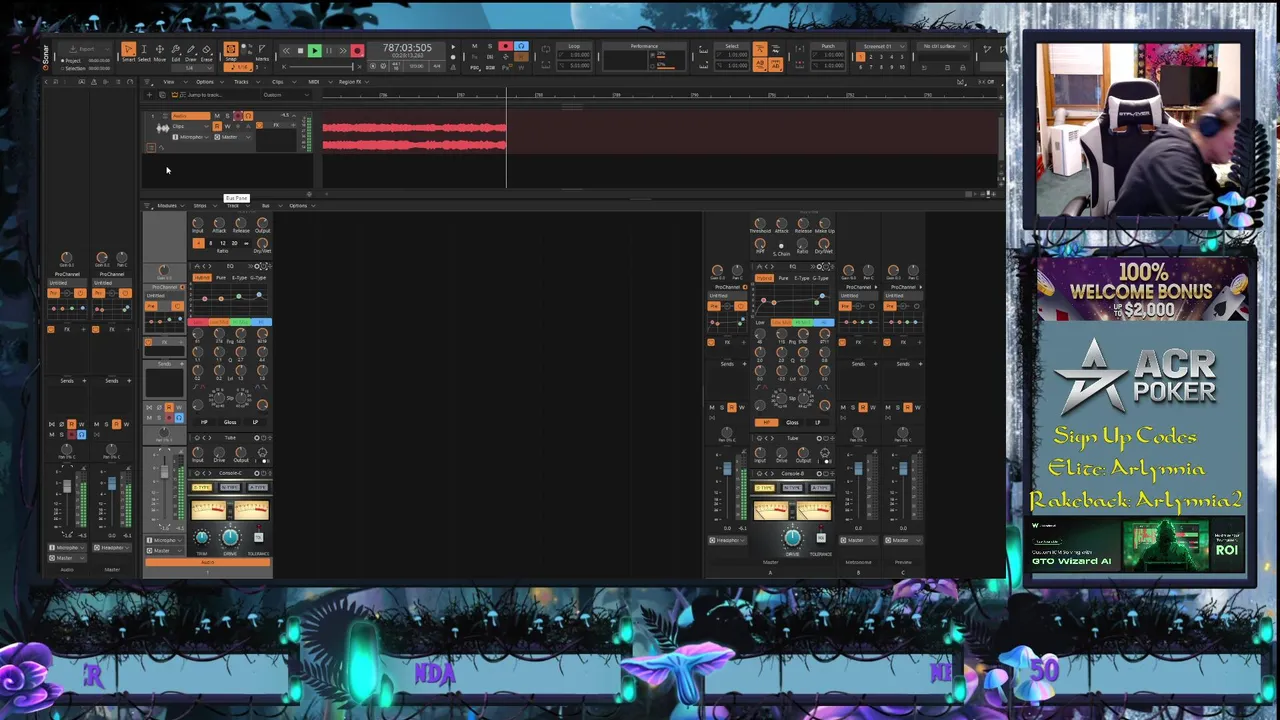This screenshot has height=720, width=1280.
Task: Arm the Audio track for recording
Action: (x=238, y=116)
